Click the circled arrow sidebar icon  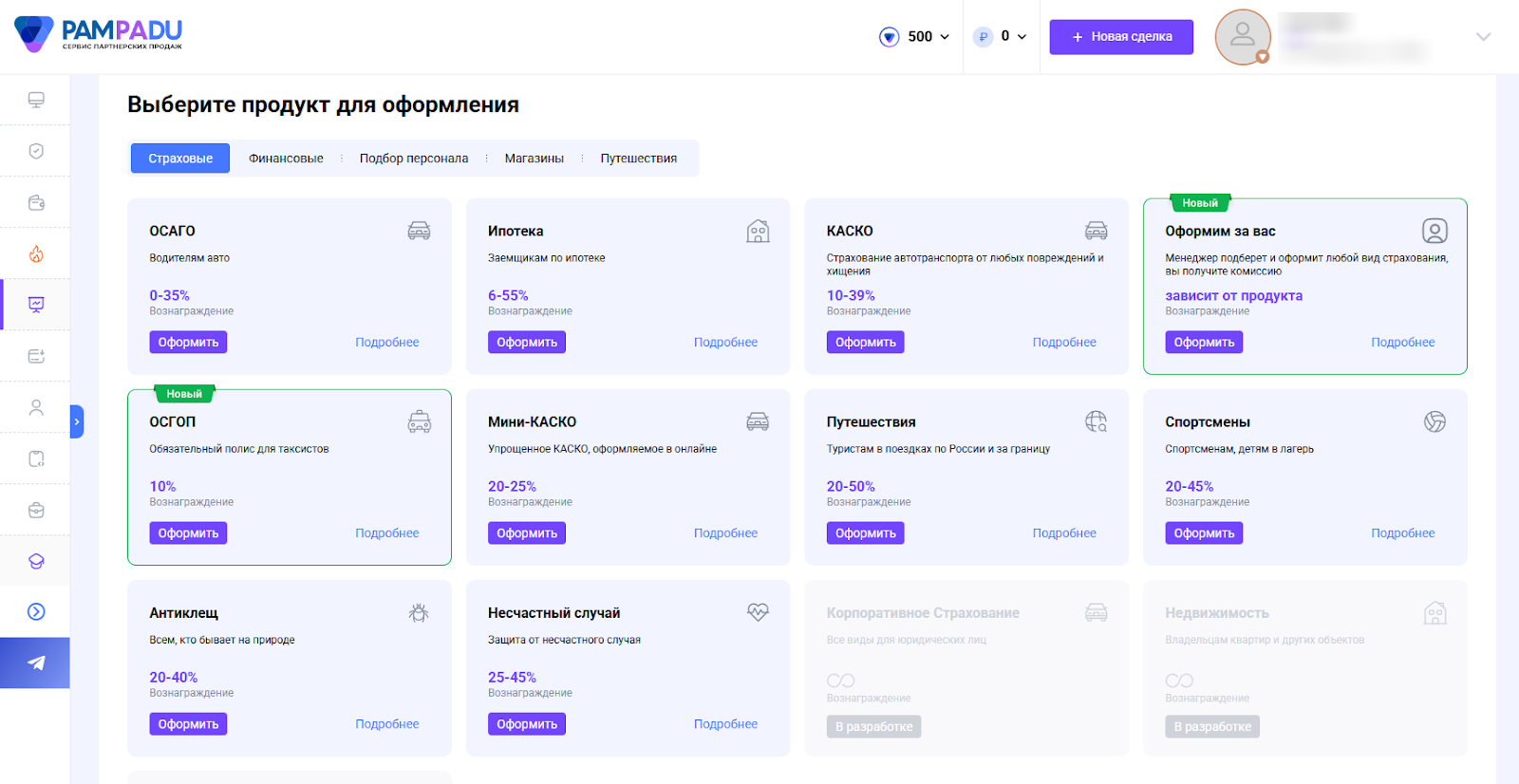tap(36, 611)
